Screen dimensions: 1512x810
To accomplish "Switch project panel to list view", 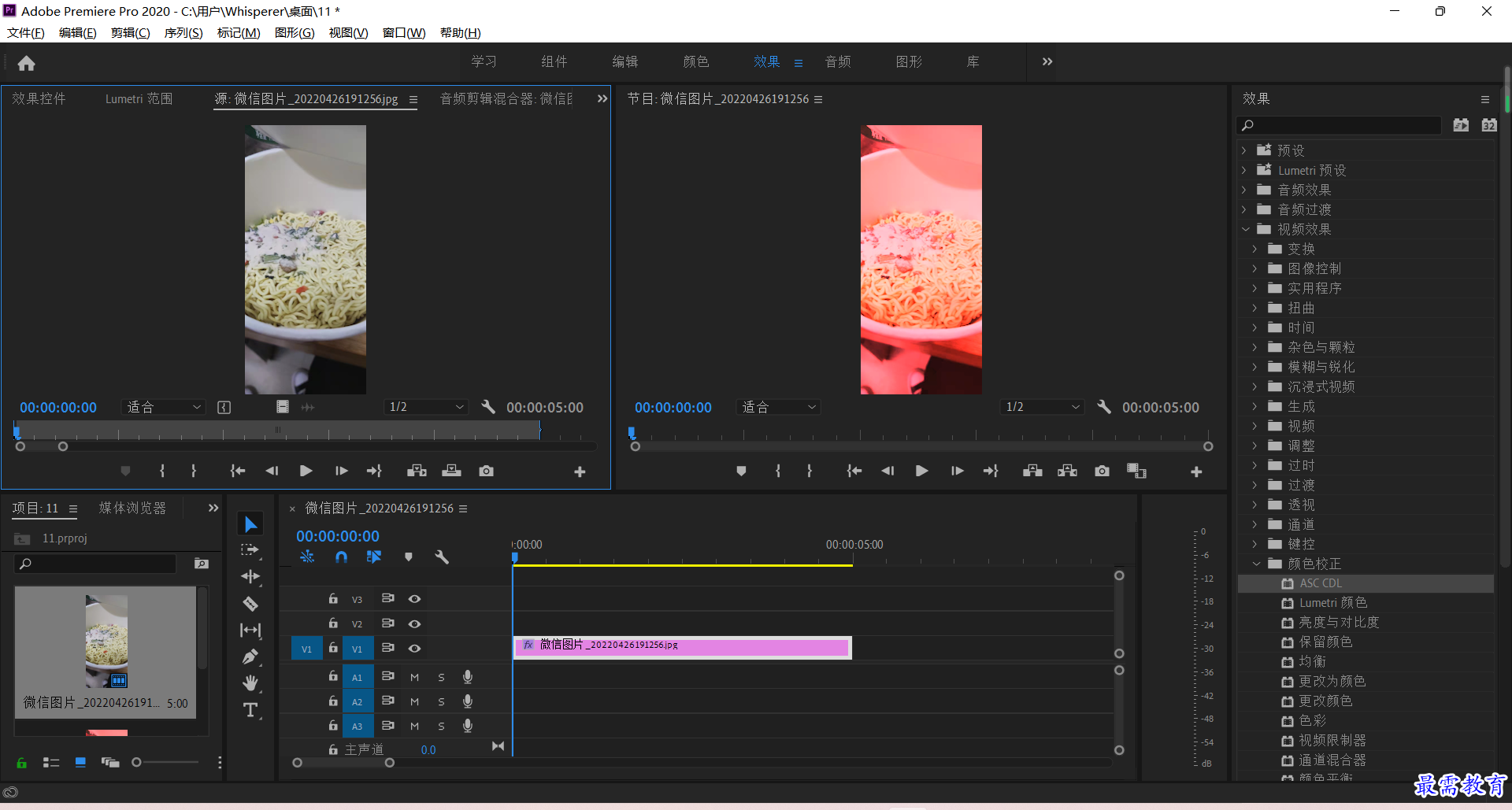I will [x=51, y=762].
